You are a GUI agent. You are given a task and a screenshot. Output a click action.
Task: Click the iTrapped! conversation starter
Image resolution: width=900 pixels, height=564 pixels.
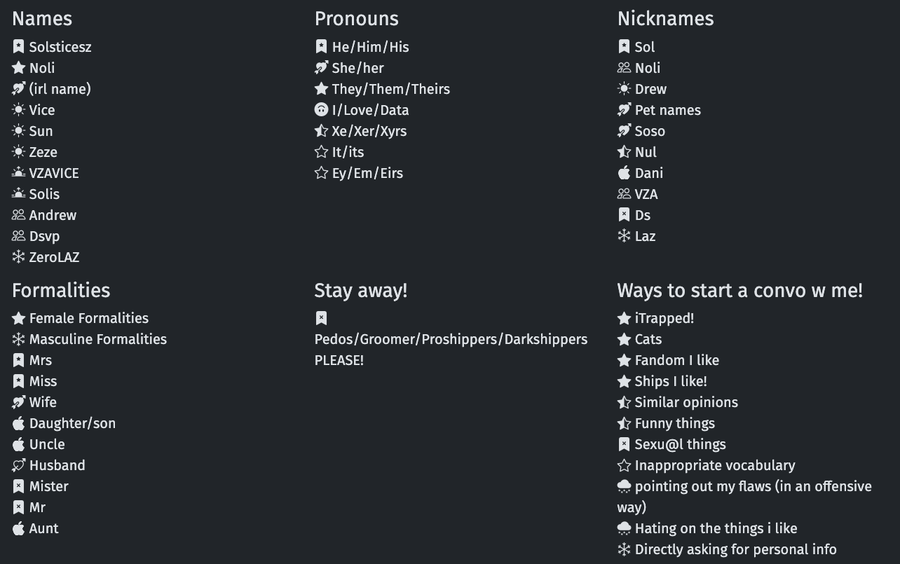coord(664,318)
